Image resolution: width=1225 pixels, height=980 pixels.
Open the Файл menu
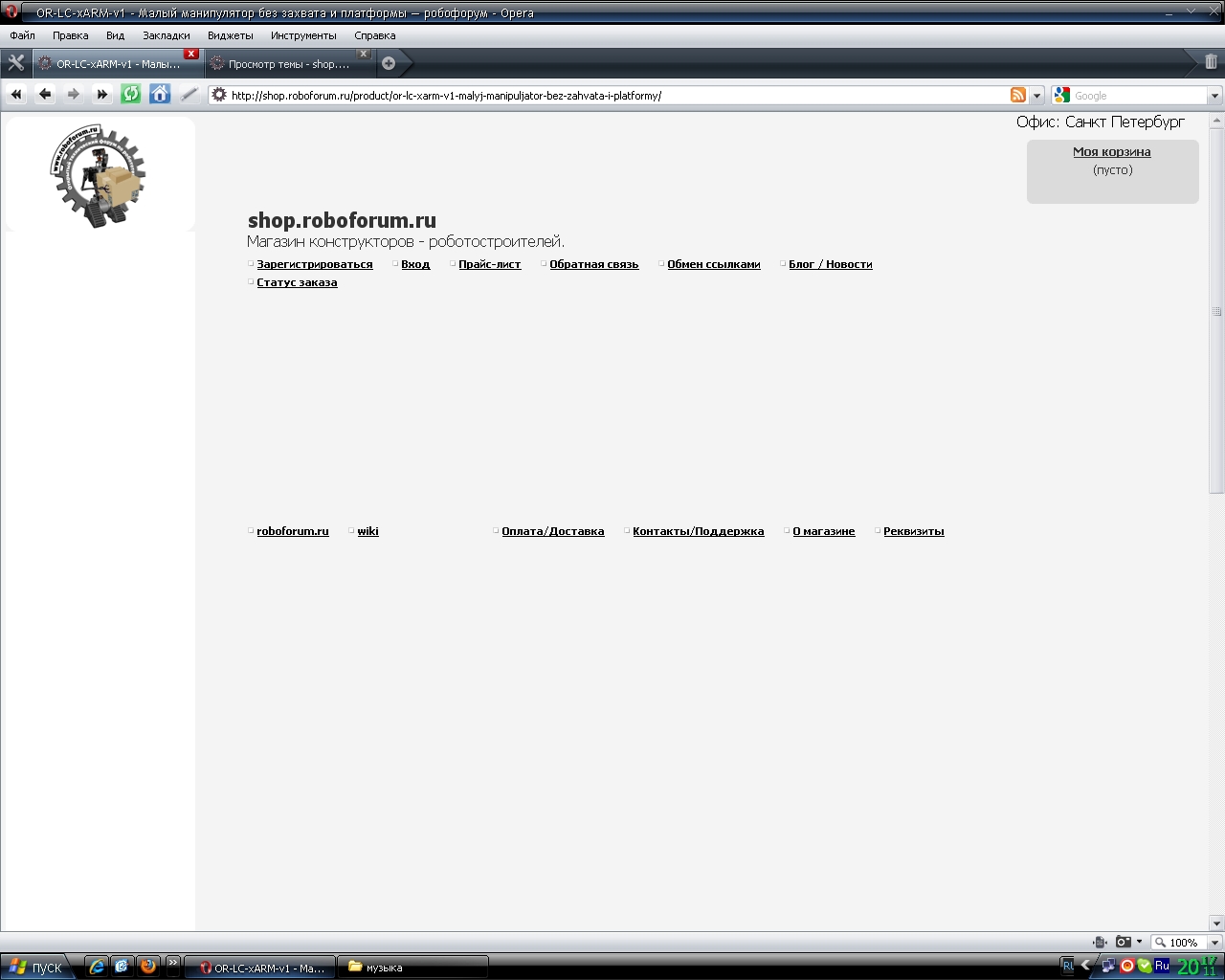coord(22,35)
